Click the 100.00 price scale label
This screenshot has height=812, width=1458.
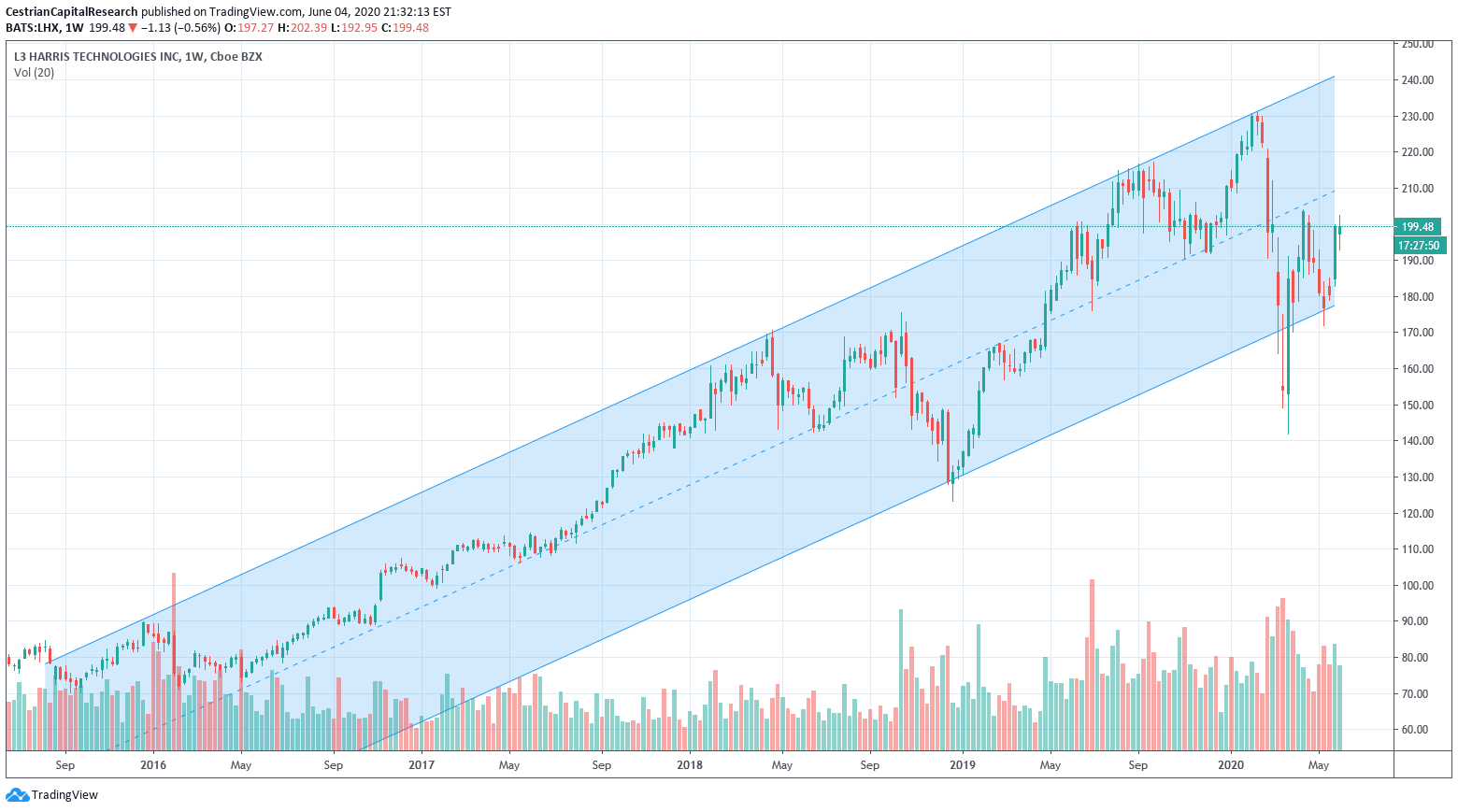pos(1418,586)
